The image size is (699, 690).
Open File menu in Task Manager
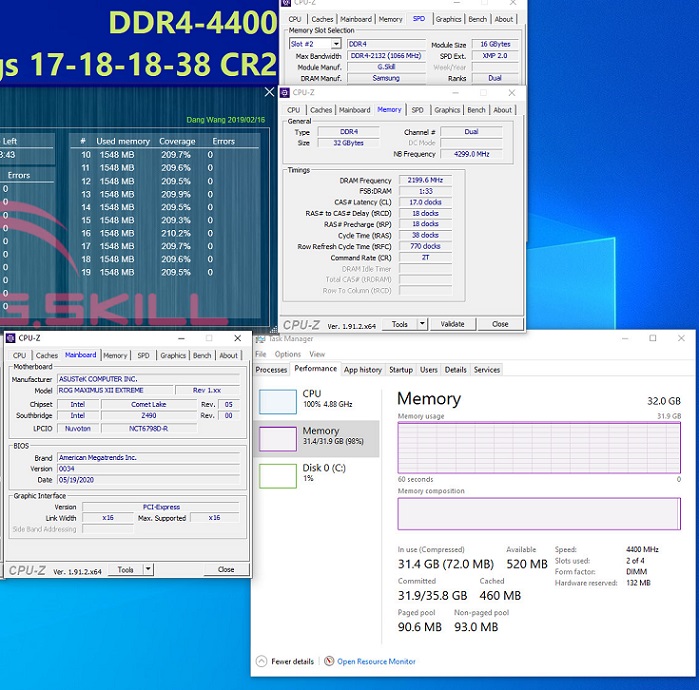coord(260,354)
